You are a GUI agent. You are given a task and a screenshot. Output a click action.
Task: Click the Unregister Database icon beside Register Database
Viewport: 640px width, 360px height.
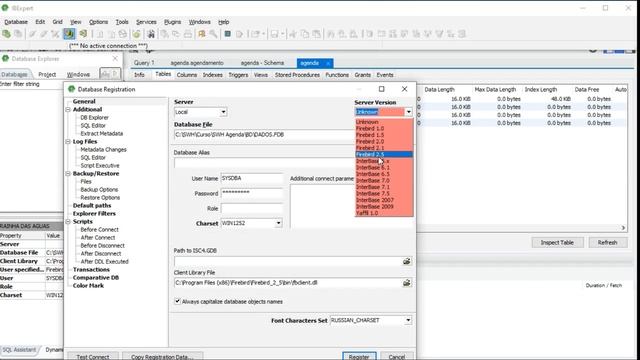[18, 34]
